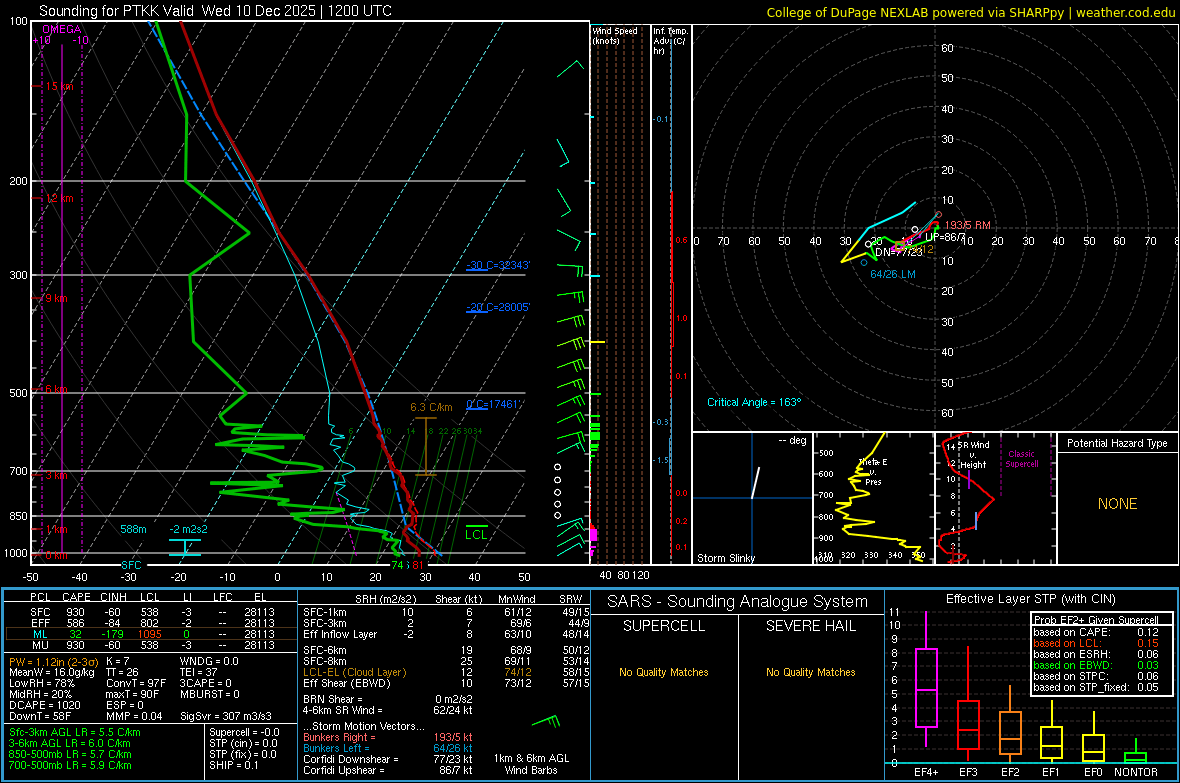Click the 'ConvT = 97F' value
Screen dimensions: 1180x783
coord(136,684)
